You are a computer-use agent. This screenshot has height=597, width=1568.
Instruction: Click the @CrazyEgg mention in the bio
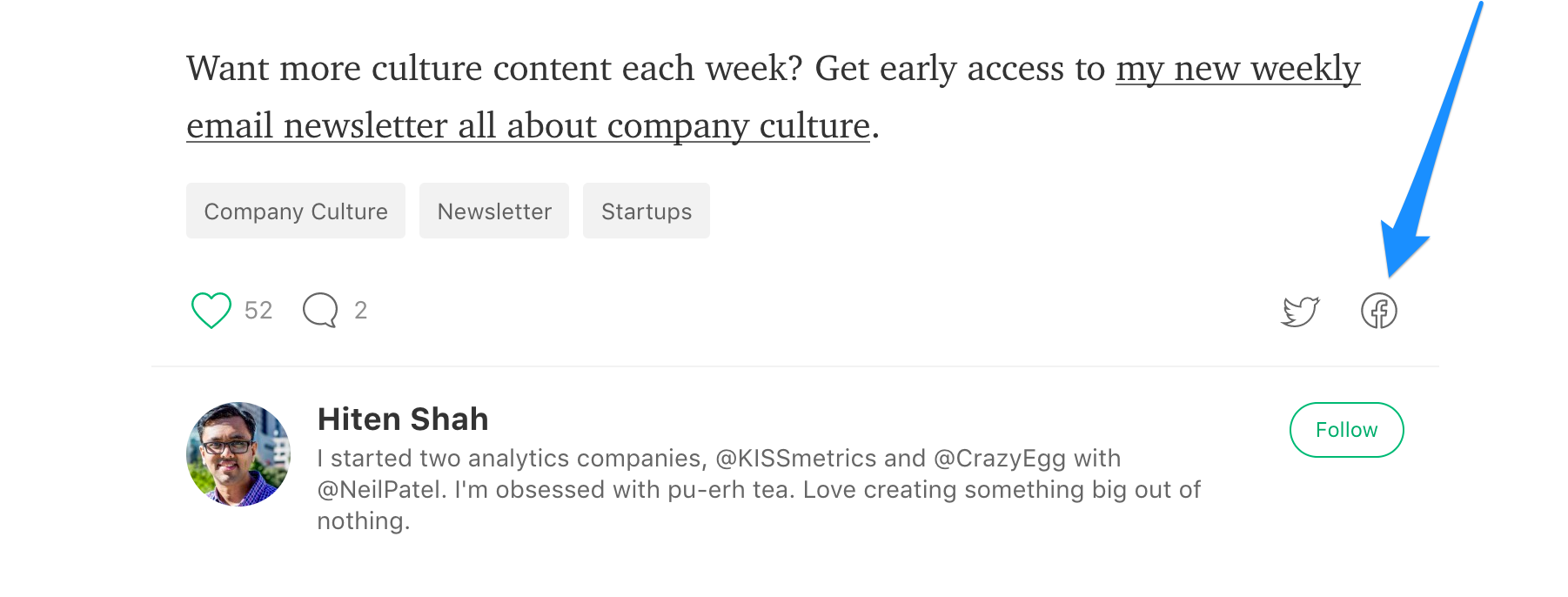click(1000, 459)
